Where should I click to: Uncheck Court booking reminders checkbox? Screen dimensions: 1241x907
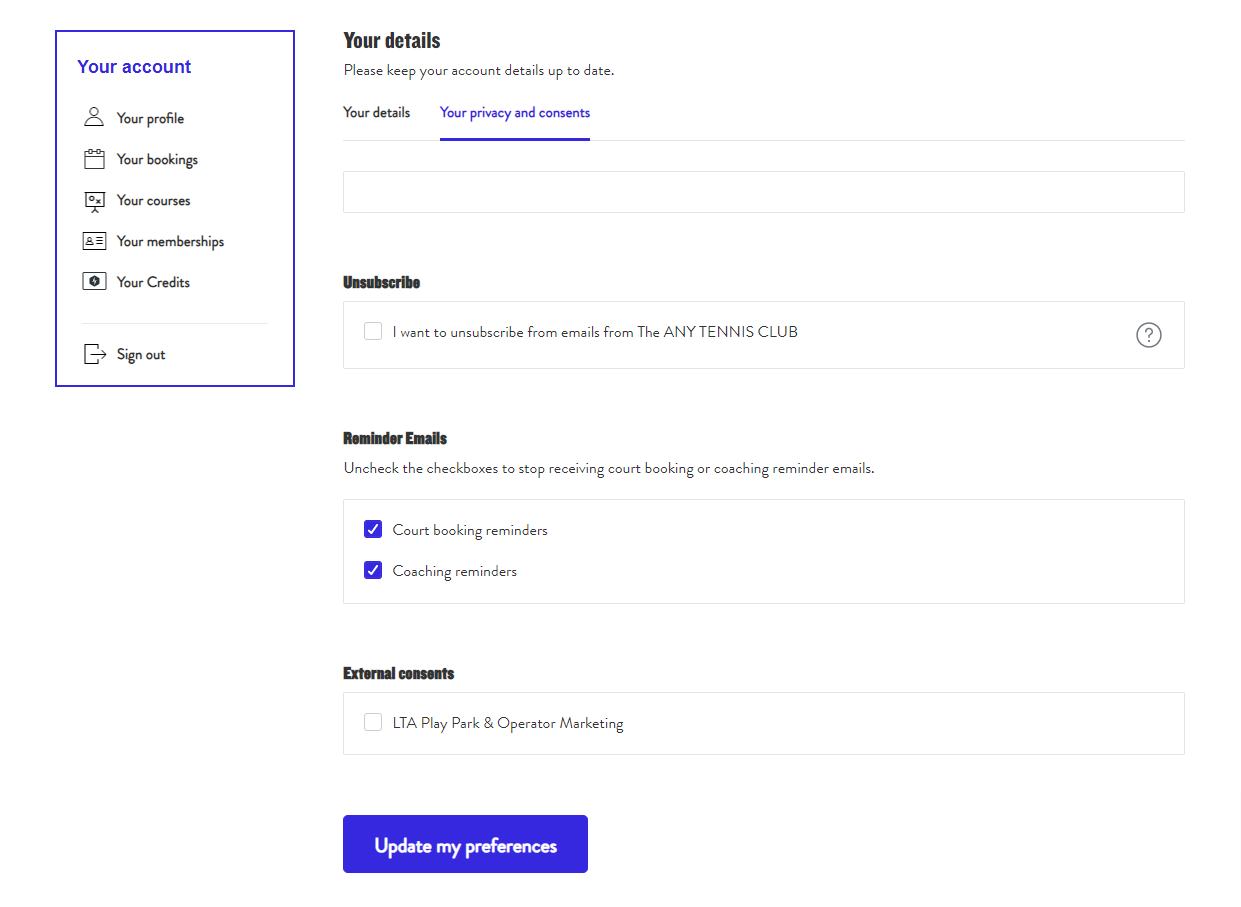point(373,529)
